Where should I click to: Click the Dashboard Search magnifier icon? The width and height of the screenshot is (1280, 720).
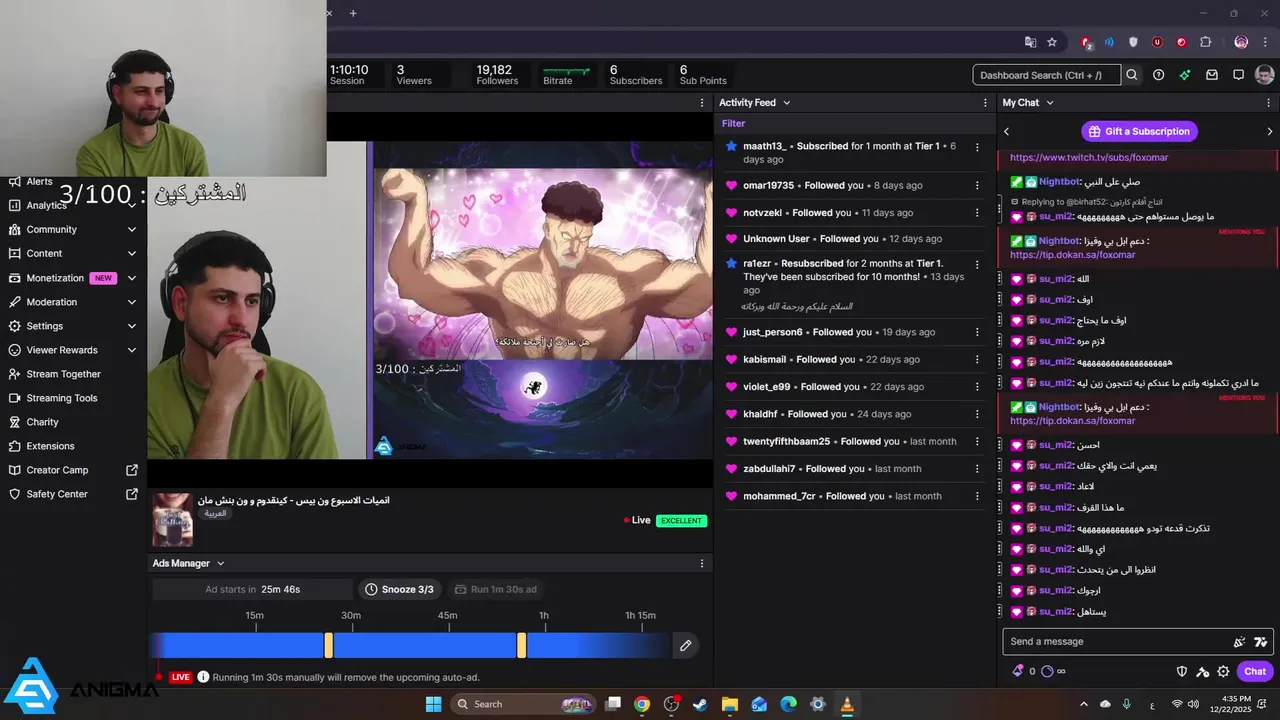coord(1132,75)
